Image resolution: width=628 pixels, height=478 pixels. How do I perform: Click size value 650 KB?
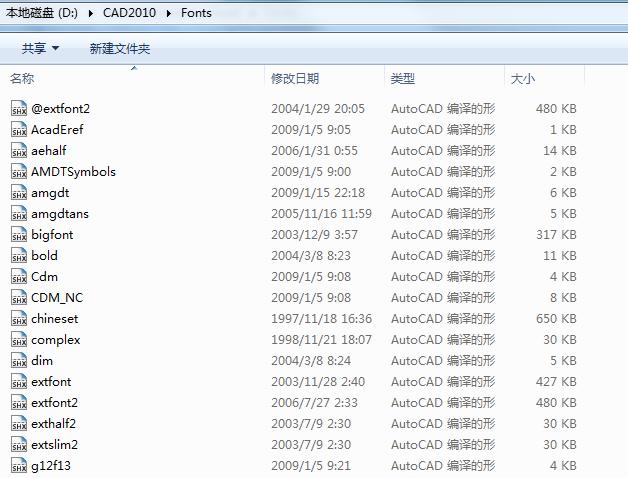(556, 319)
